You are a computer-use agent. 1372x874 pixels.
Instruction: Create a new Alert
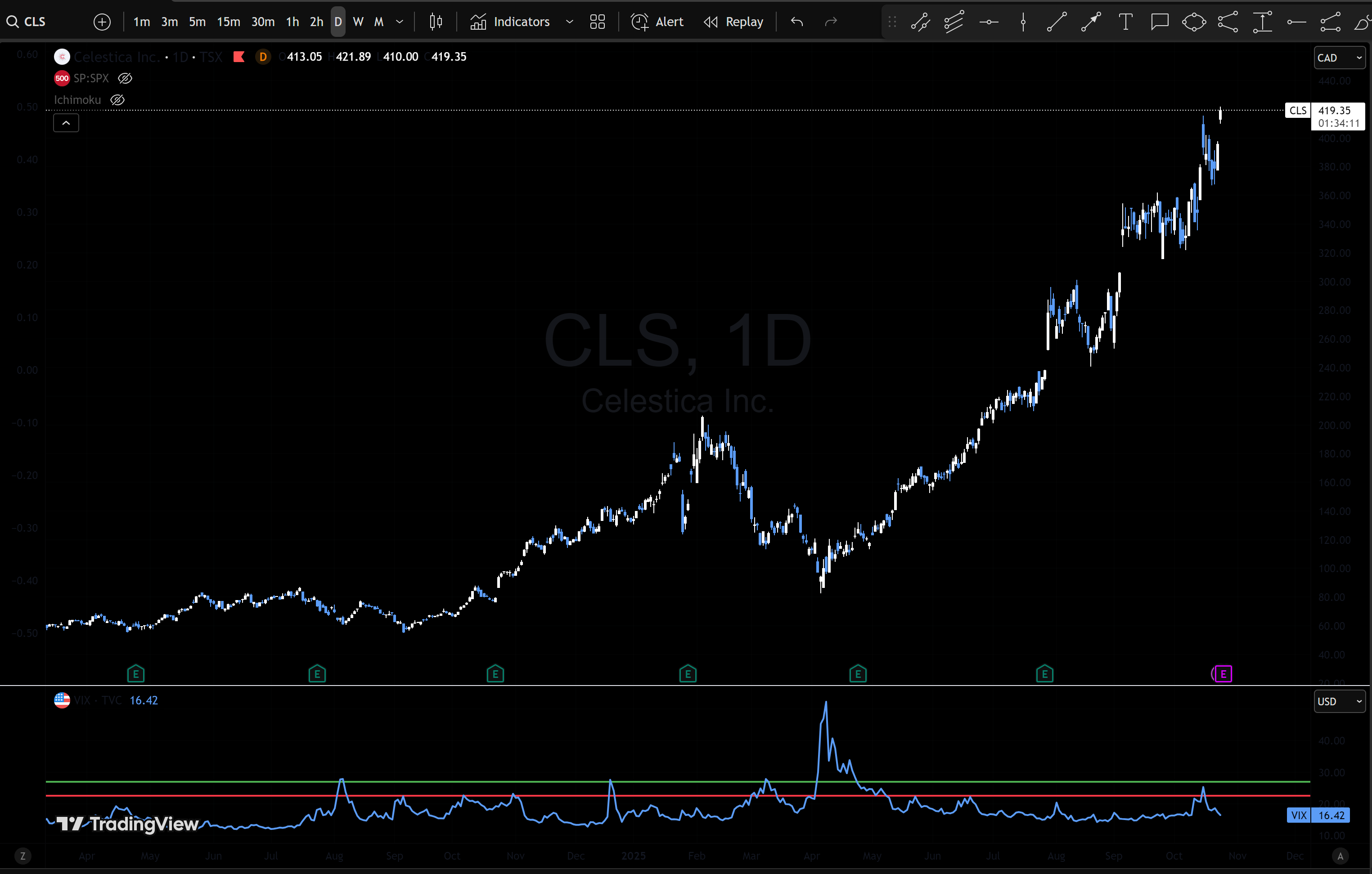[657, 22]
